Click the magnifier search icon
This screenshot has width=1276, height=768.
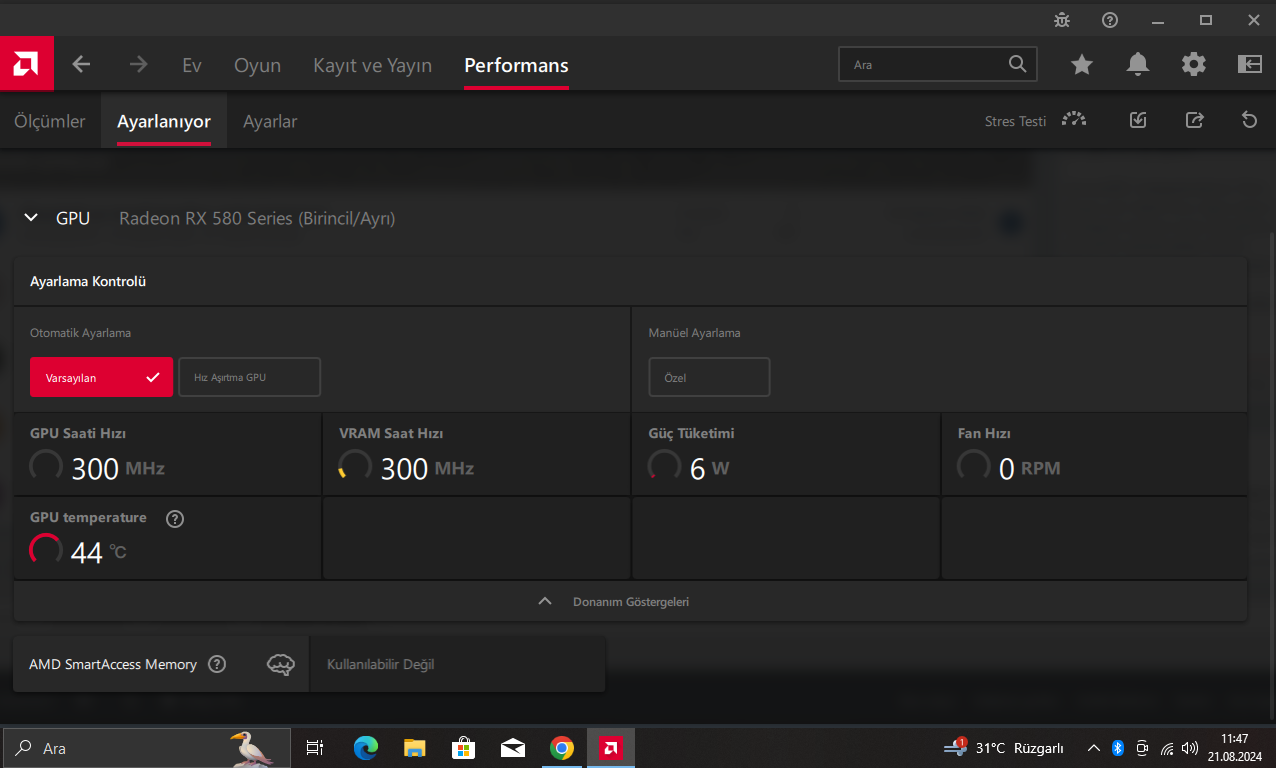point(1017,64)
